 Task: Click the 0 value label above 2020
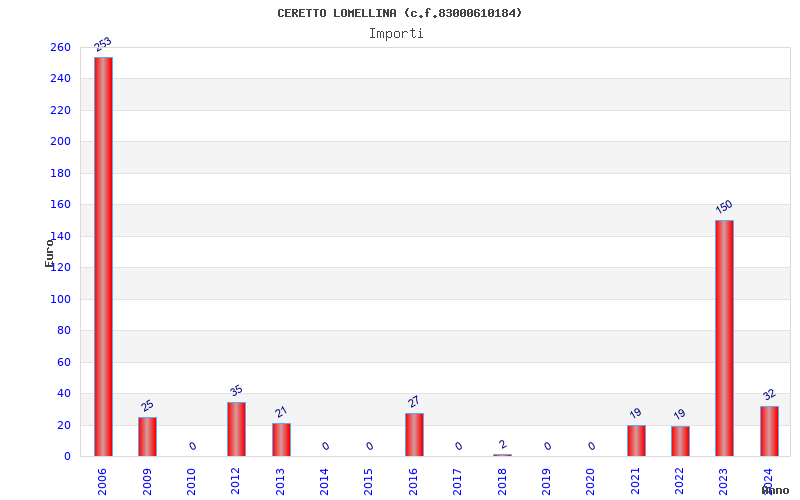click(x=591, y=446)
